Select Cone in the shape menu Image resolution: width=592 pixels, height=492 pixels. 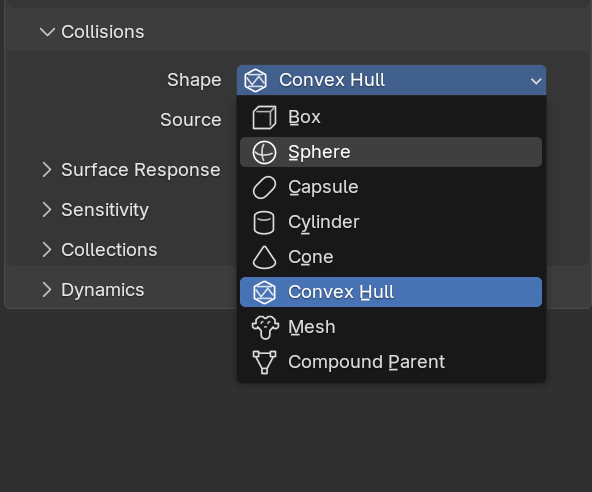coord(391,257)
